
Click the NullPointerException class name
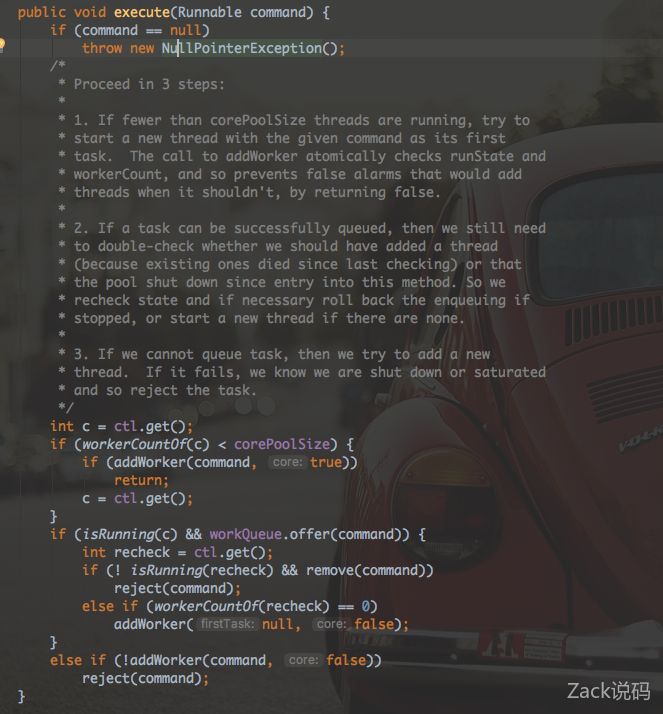(242, 48)
